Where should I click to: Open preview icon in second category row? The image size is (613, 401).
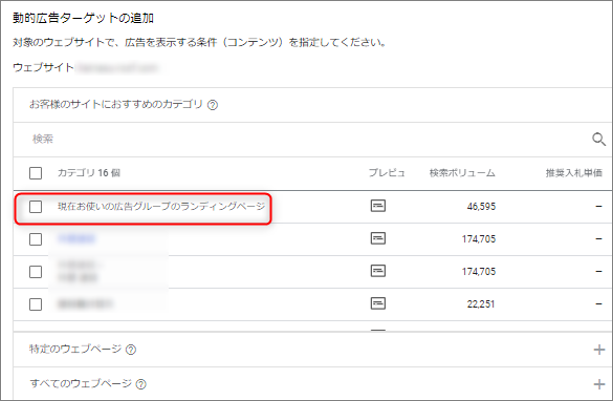pyautogui.click(x=378, y=238)
